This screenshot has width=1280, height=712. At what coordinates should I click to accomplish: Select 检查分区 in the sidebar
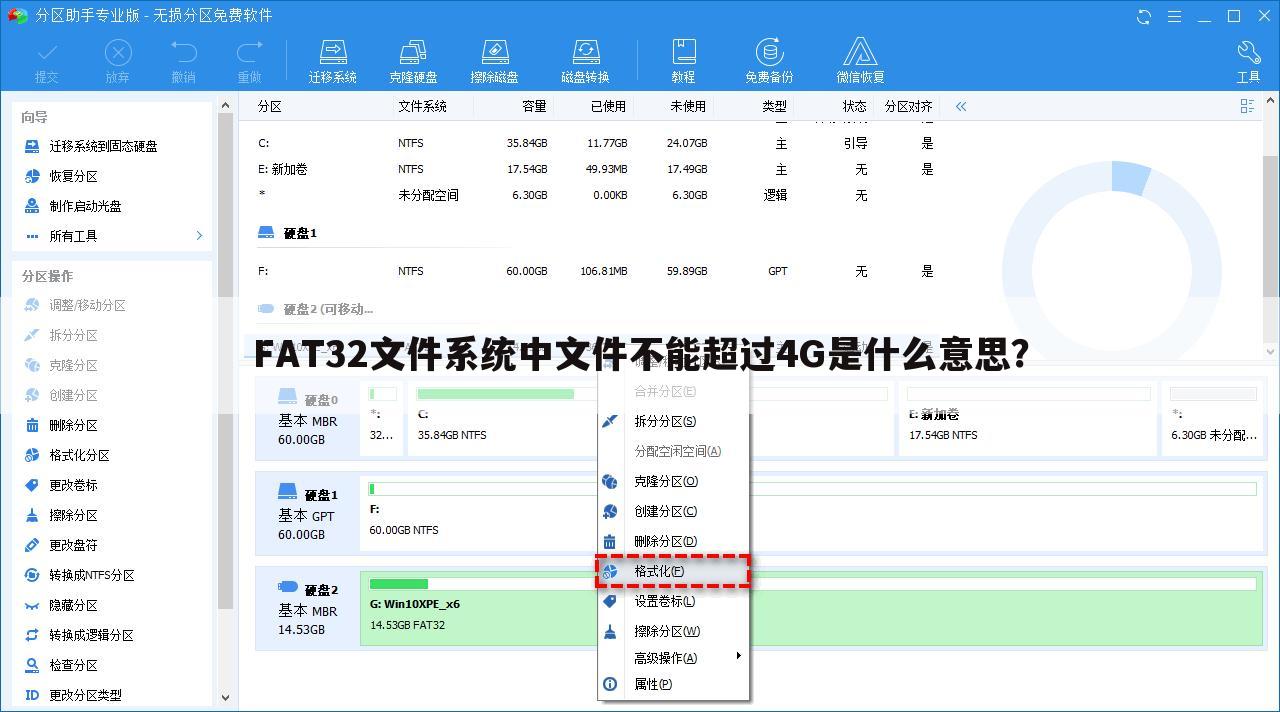point(73,665)
